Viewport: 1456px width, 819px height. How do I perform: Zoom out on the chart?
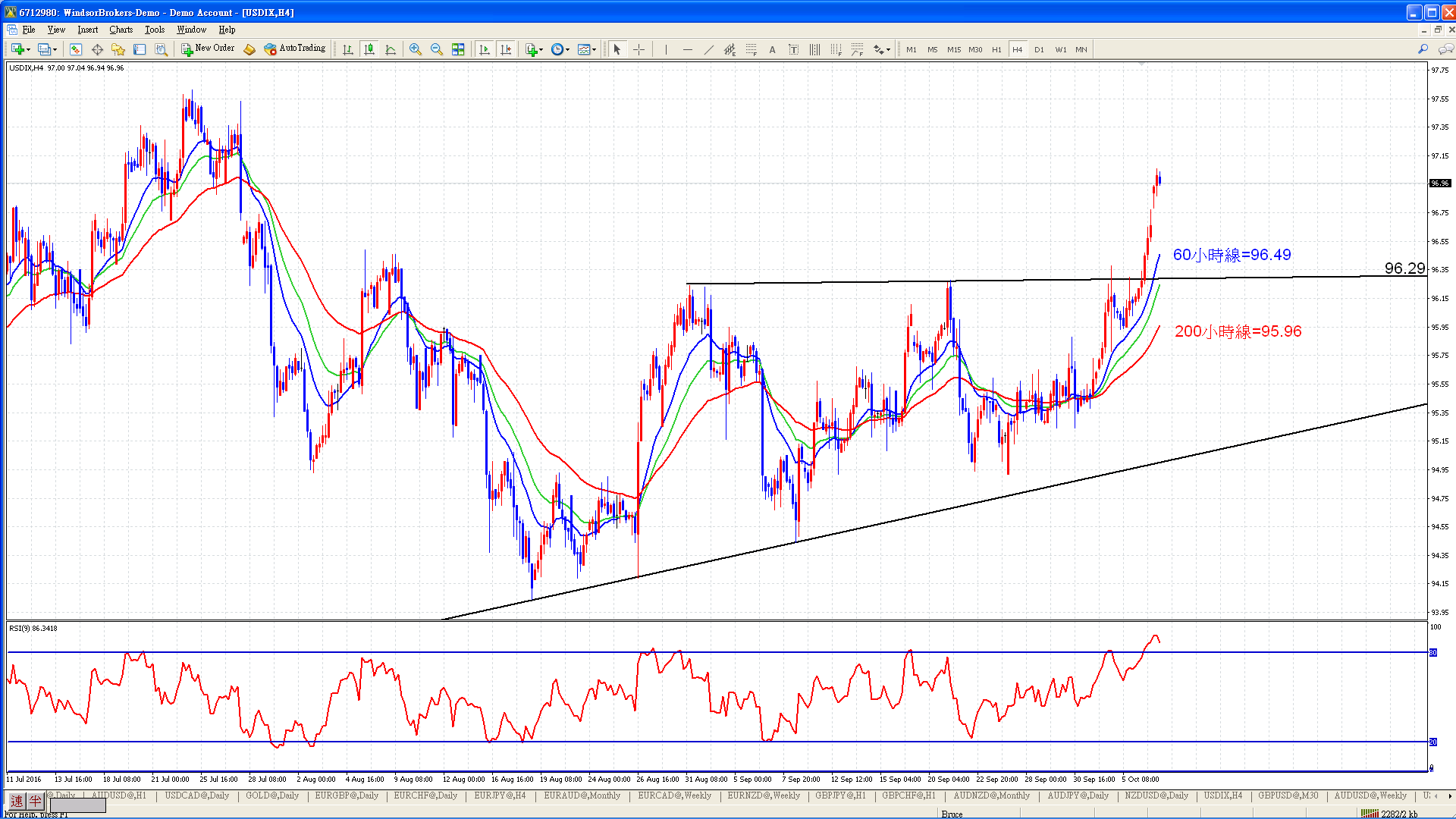point(437,49)
